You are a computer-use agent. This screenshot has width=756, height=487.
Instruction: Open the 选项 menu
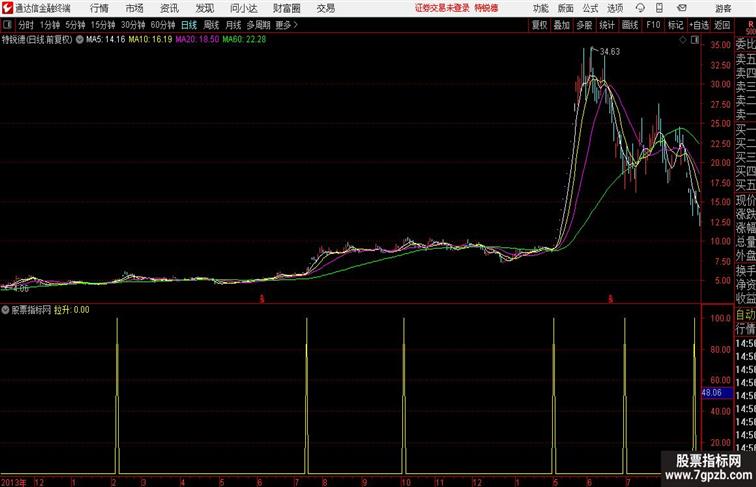615,8
